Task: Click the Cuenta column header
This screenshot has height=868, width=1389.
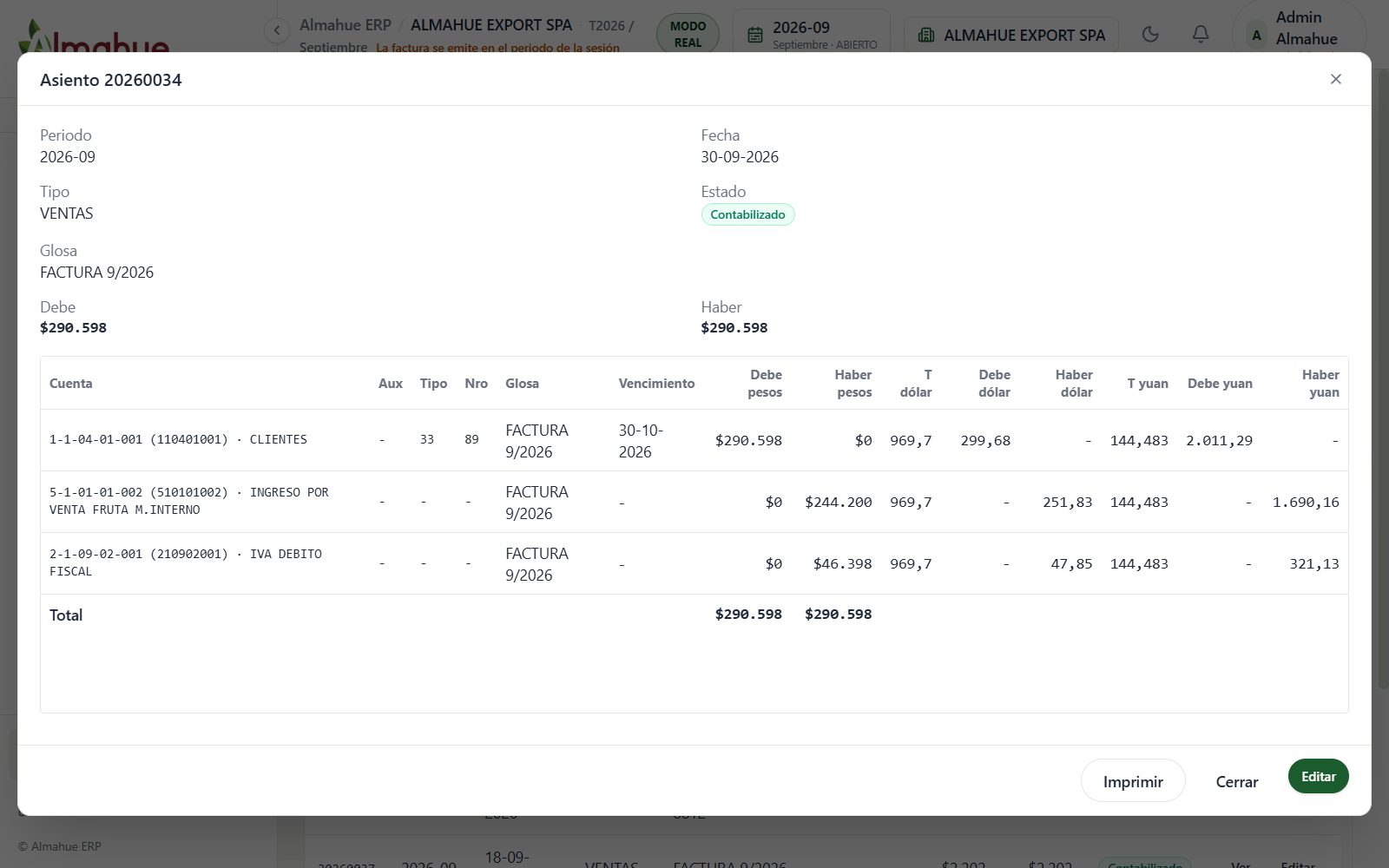Action: 71,383
